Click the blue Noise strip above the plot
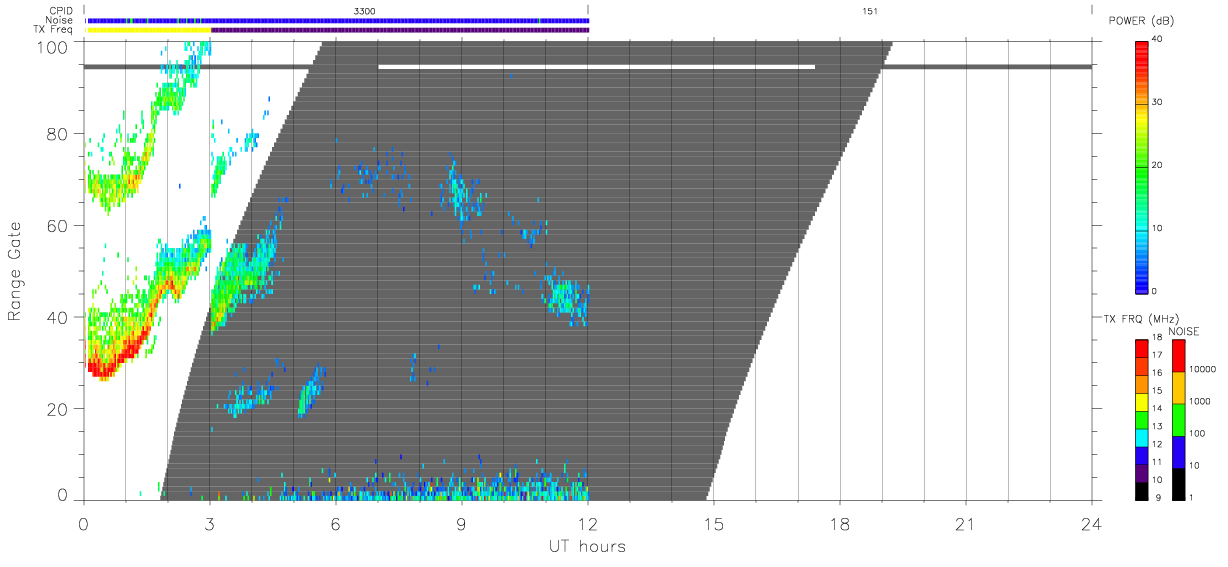 click(338, 20)
